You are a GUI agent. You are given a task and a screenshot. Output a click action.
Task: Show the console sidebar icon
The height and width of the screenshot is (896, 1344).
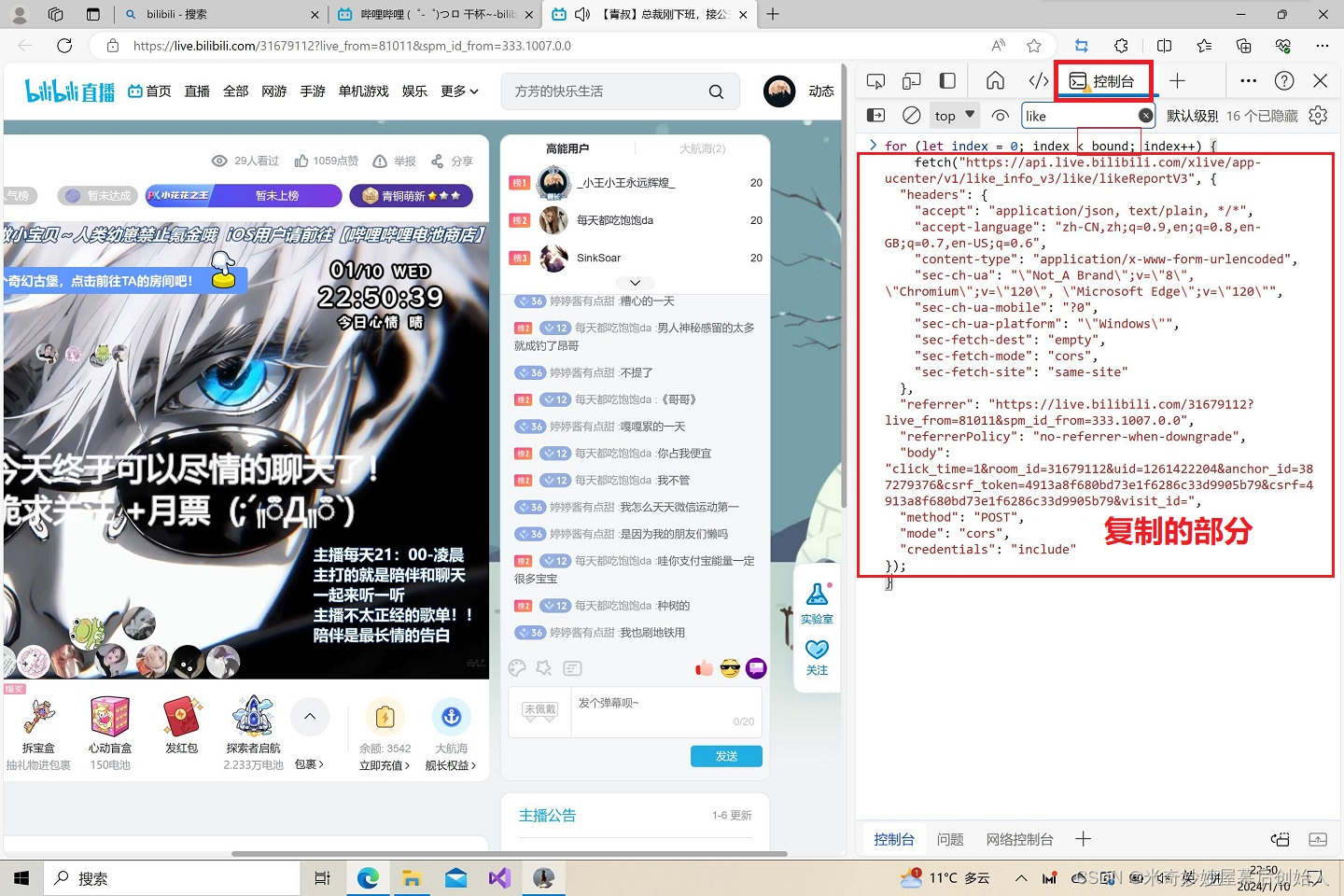(875, 115)
